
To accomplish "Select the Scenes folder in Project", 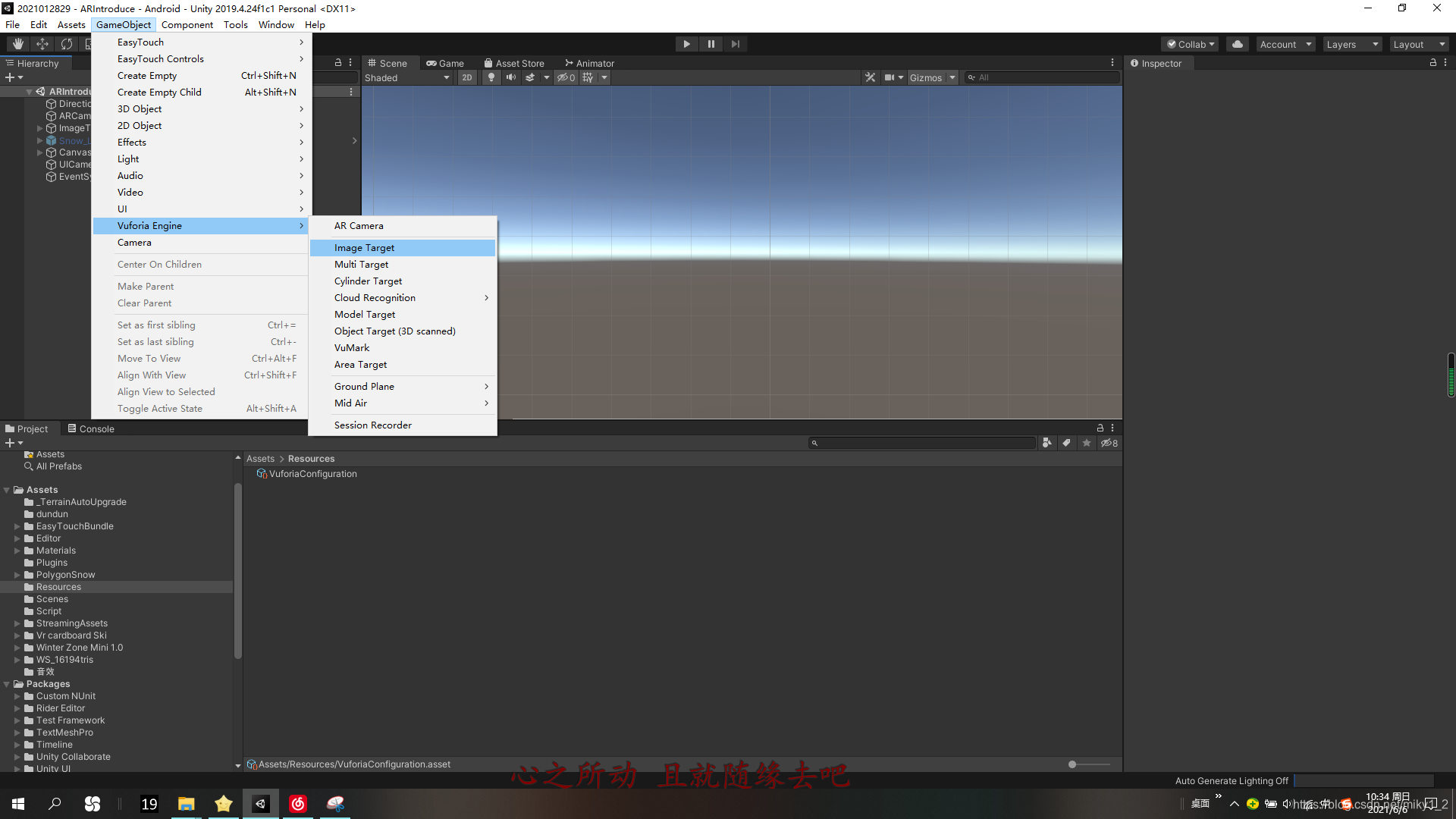I will coord(52,599).
